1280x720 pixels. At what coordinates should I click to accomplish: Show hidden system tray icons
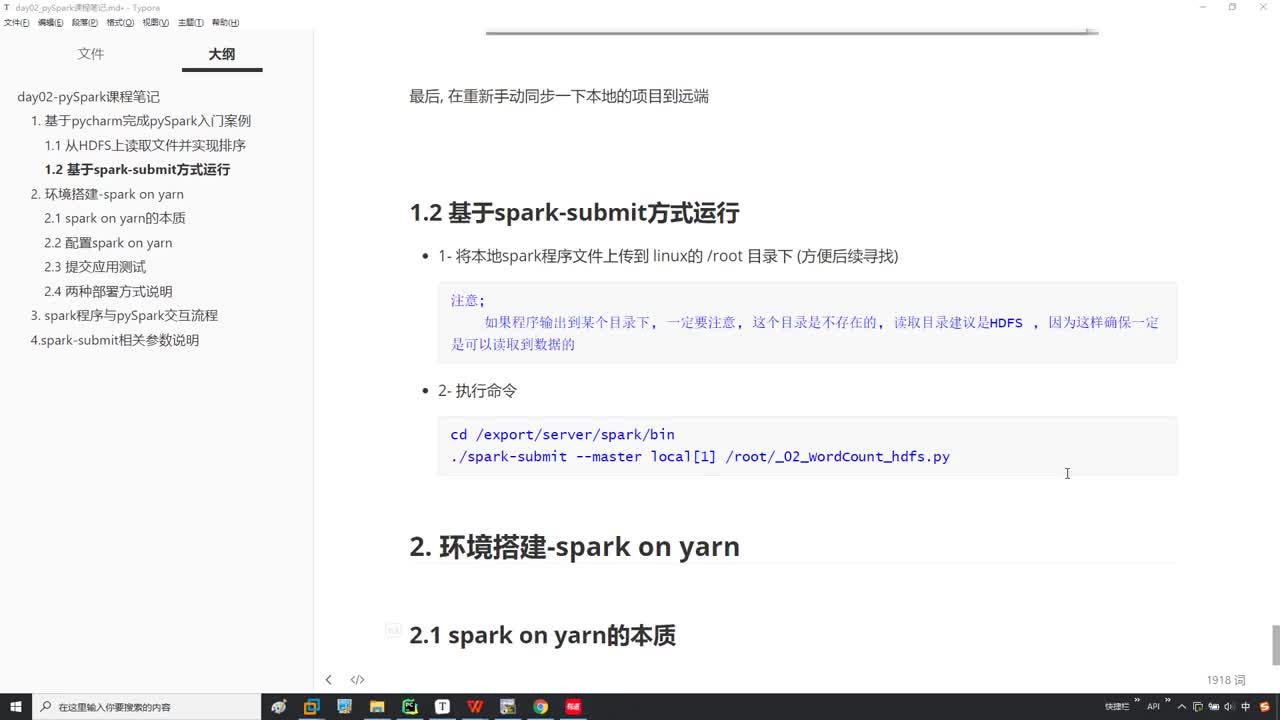1182,707
